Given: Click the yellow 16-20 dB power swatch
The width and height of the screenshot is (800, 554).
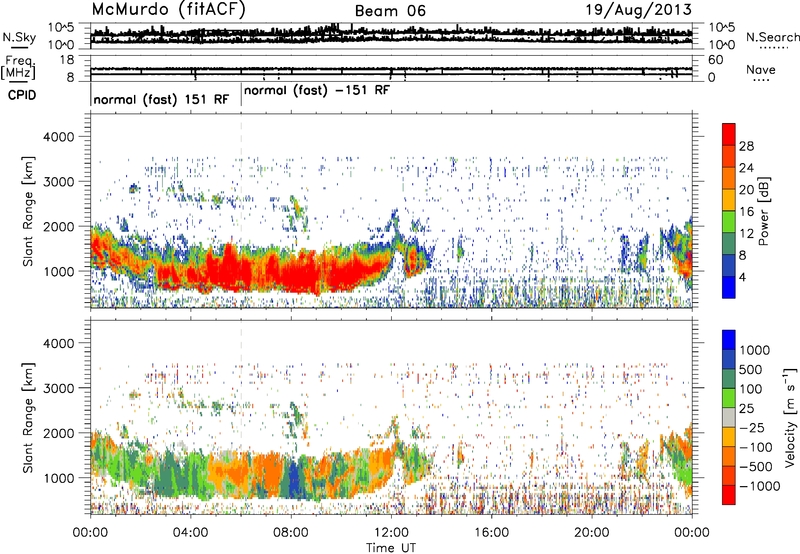Looking at the screenshot, I should (729, 200).
